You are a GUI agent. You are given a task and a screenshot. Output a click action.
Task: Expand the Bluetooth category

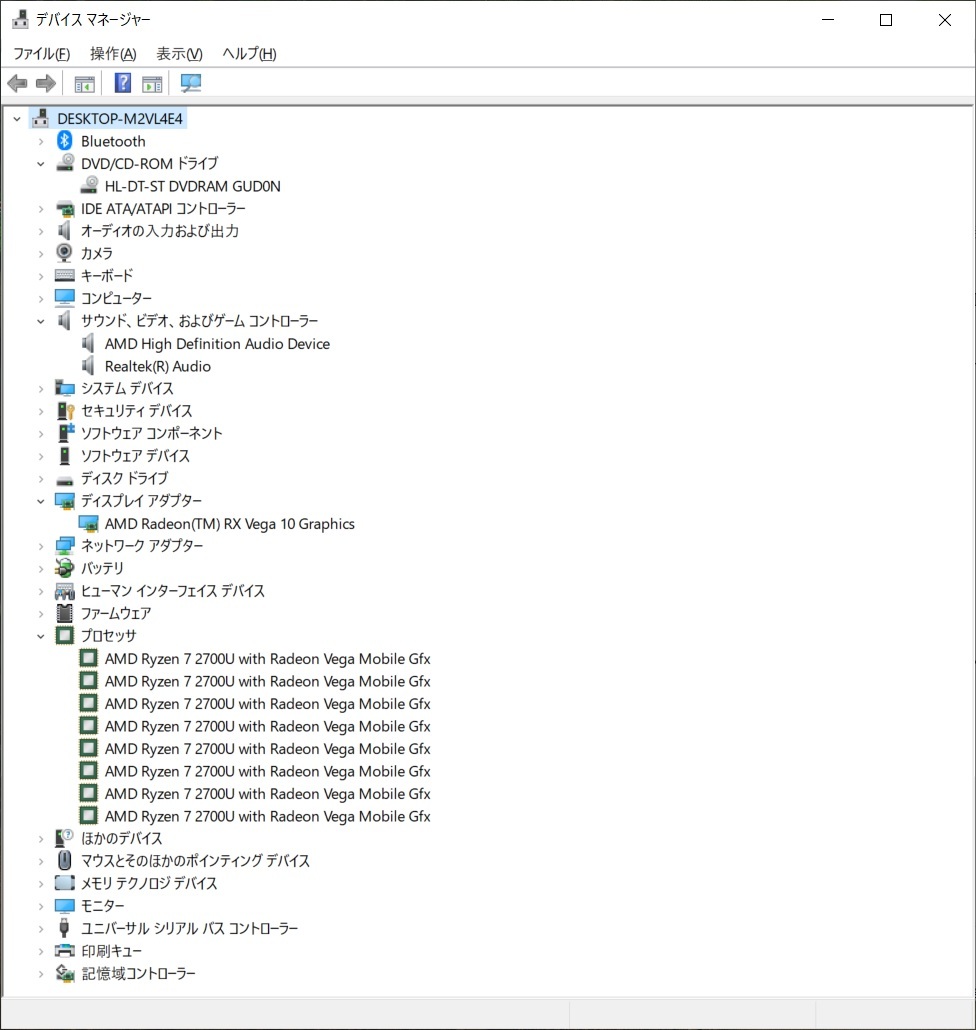pyautogui.click(x=41, y=141)
